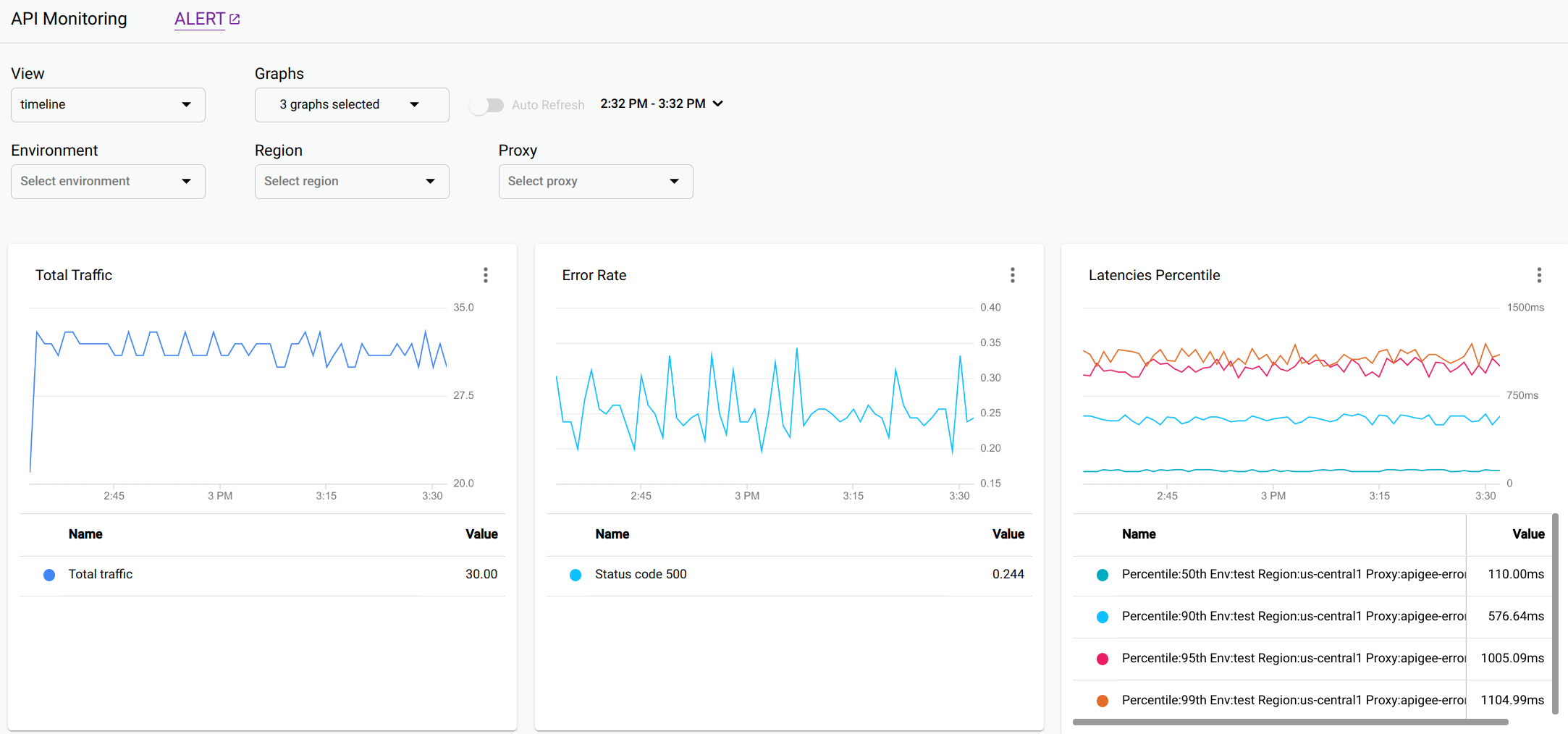Open the Graphs selection dropdown
Image resolution: width=1568 pixels, height=734 pixels.
351,104
